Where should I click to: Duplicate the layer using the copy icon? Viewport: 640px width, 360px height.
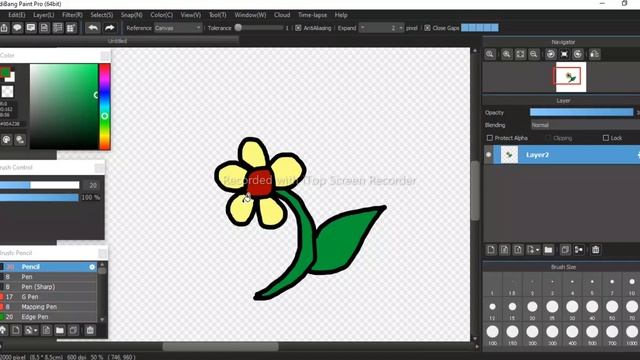pos(565,249)
